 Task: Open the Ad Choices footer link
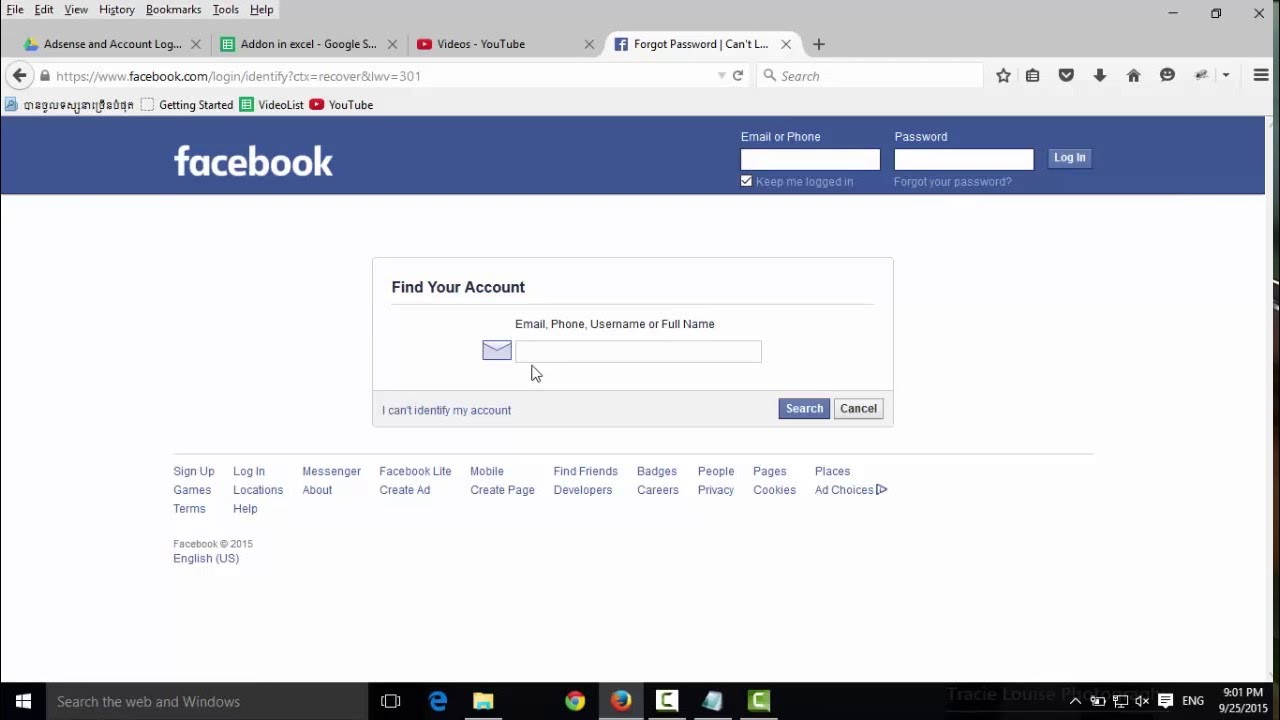[x=850, y=490]
